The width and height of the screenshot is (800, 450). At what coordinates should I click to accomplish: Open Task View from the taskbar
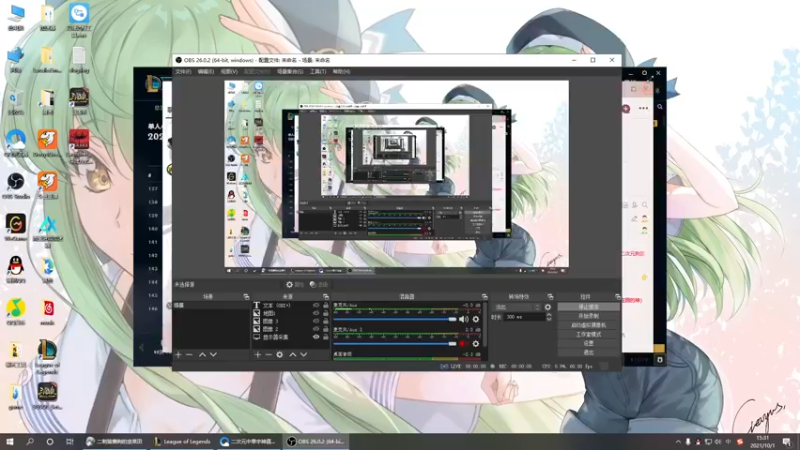(70, 441)
